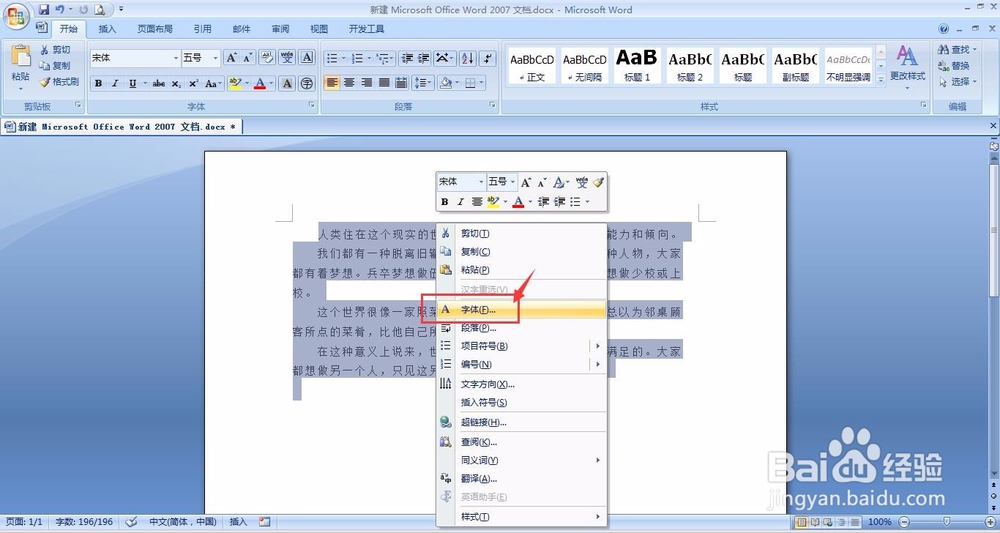
Task: Save document from Quick Access Toolbar
Action: click(43, 10)
